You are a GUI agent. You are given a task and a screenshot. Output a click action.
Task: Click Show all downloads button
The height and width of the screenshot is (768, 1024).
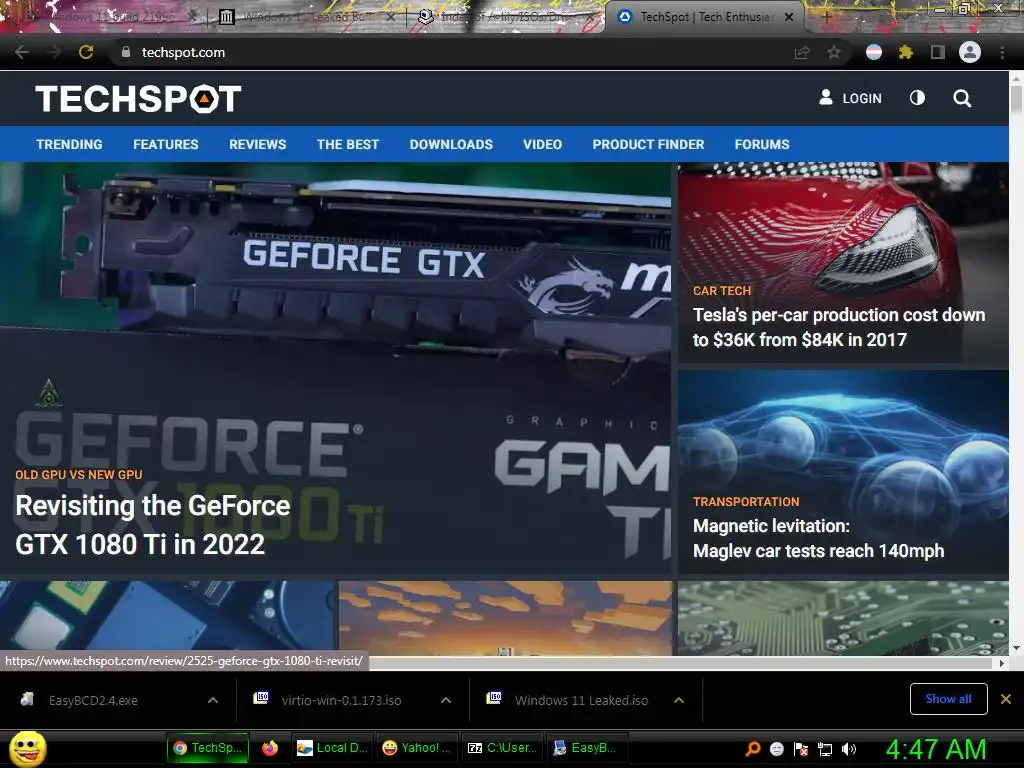pyautogui.click(x=948, y=699)
